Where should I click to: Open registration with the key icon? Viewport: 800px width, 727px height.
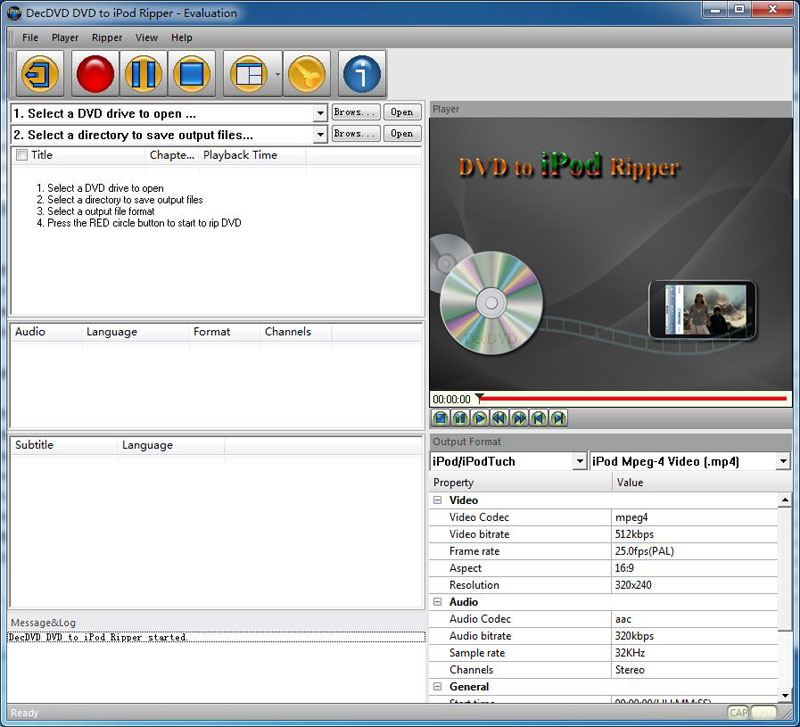point(307,74)
